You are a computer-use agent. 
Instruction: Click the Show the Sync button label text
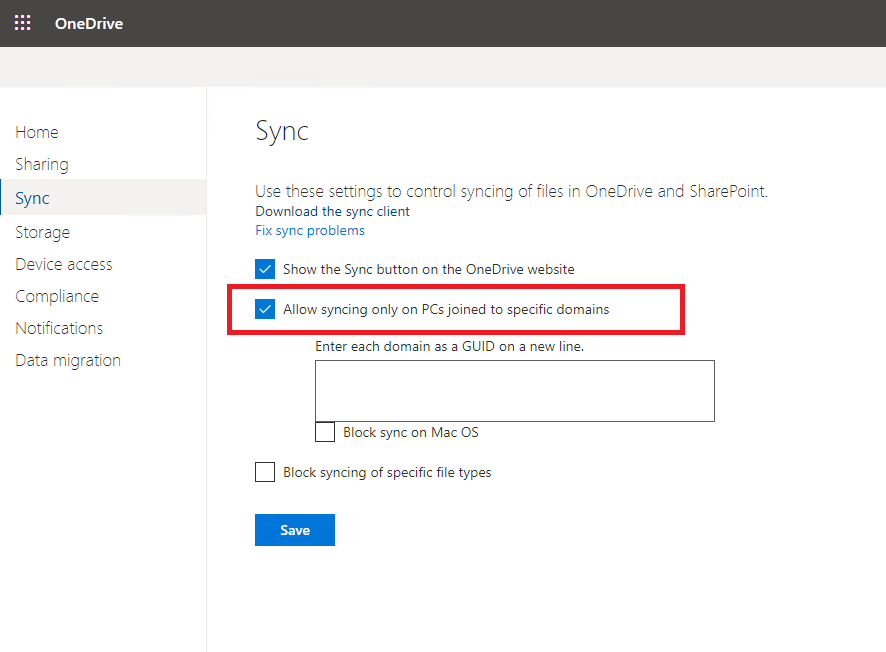(x=429, y=270)
